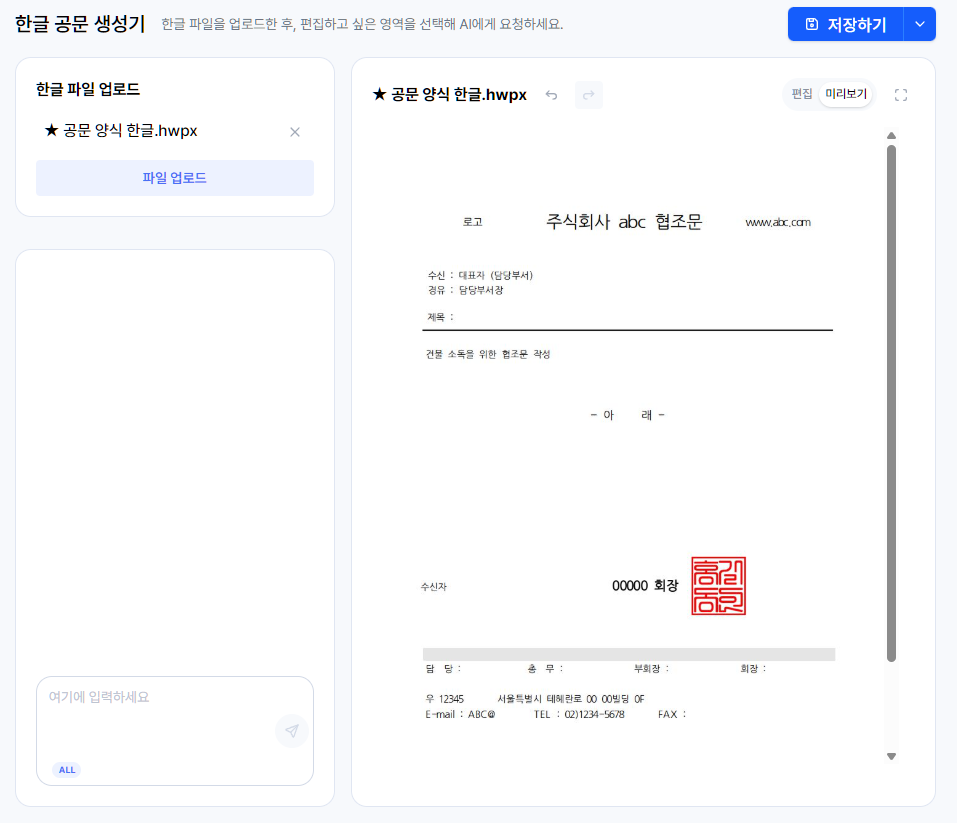Viewport: 957px width, 823px height.
Task: Select the uploaded file 공문 양식 한글.hwpx in list
Action: click(128, 131)
